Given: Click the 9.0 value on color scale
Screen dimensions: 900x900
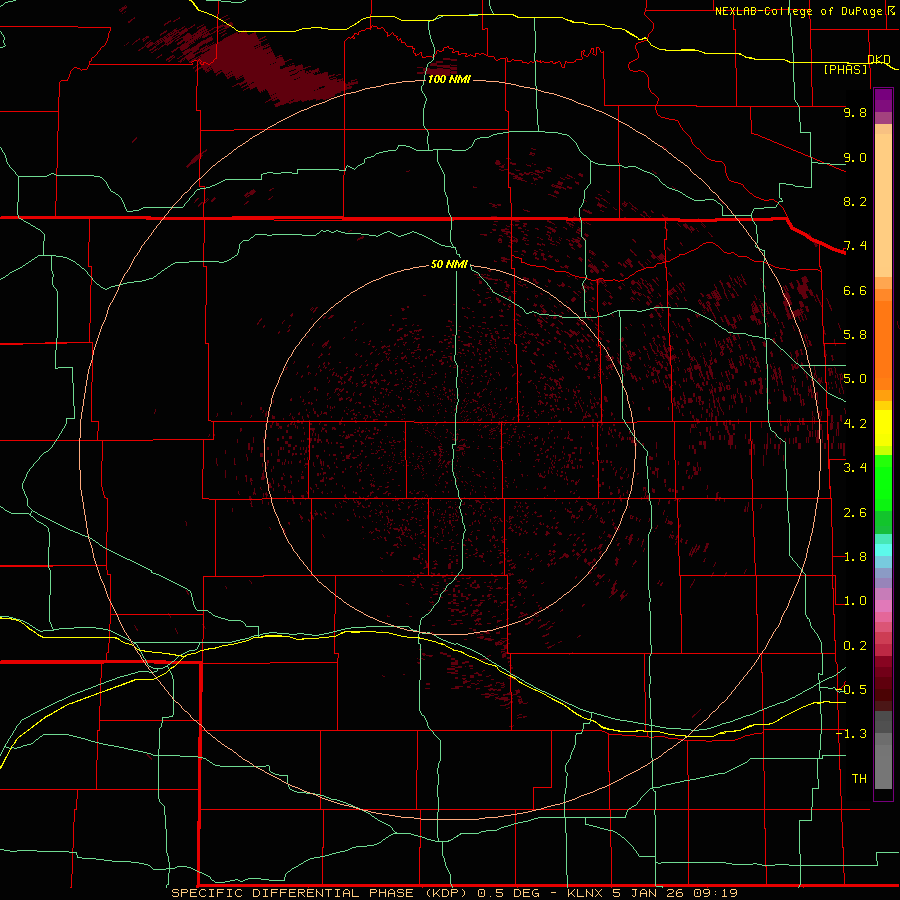Looking at the screenshot, I should [855, 157].
